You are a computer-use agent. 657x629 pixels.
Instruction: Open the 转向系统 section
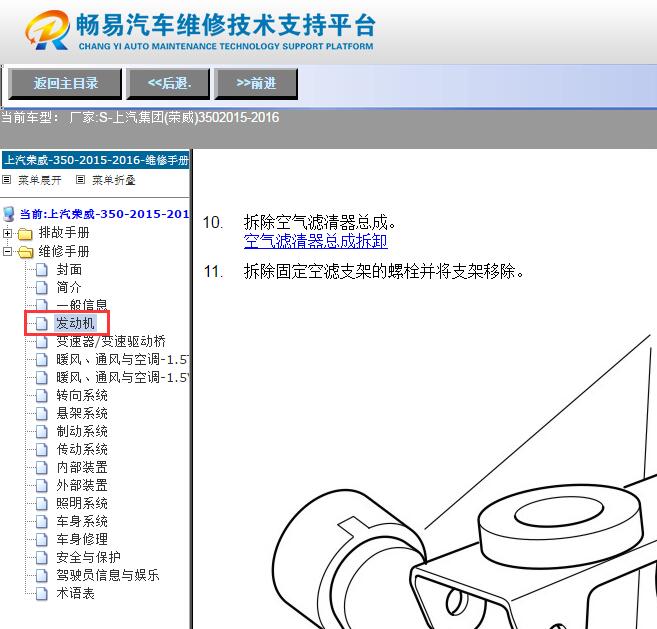coord(82,395)
